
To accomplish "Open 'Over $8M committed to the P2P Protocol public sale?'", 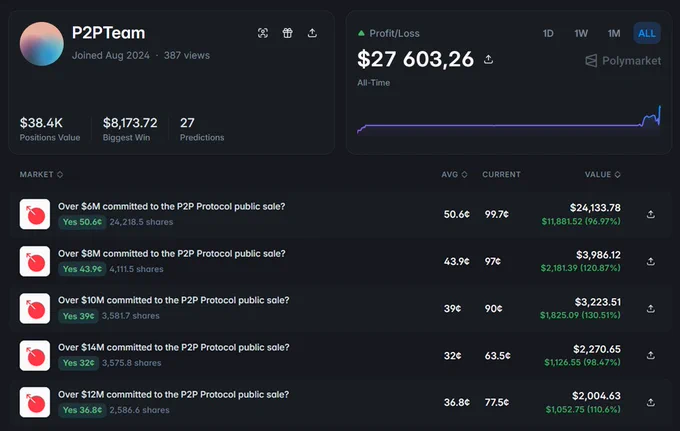I will click(172, 253).
